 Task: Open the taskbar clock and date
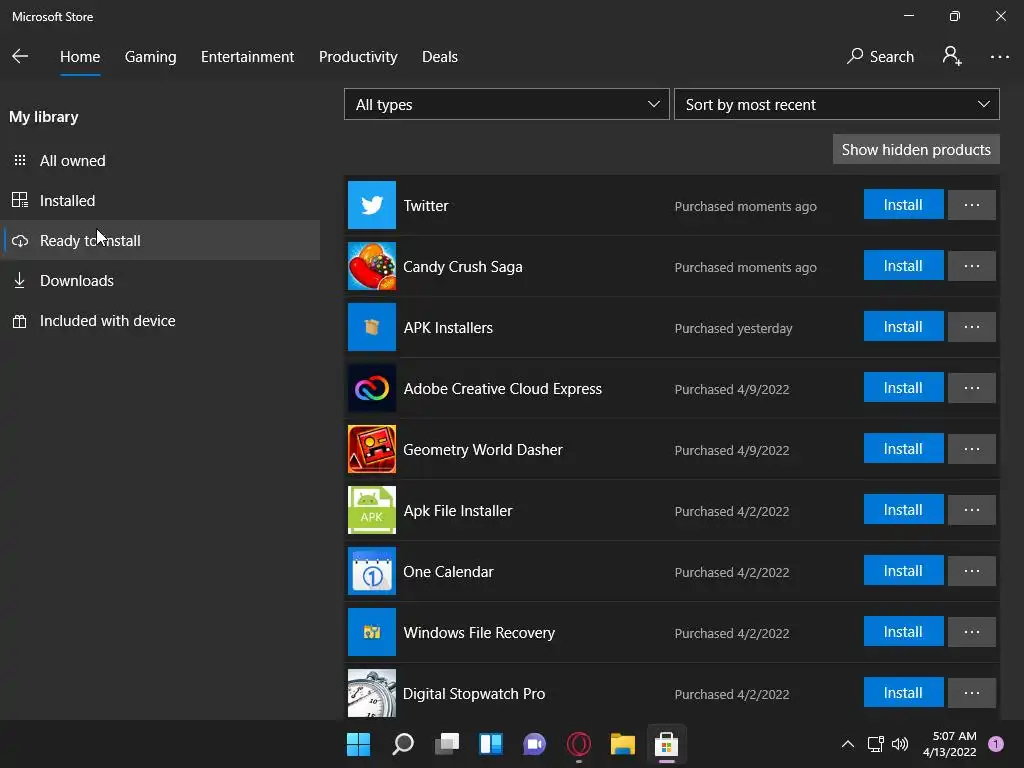950,744
